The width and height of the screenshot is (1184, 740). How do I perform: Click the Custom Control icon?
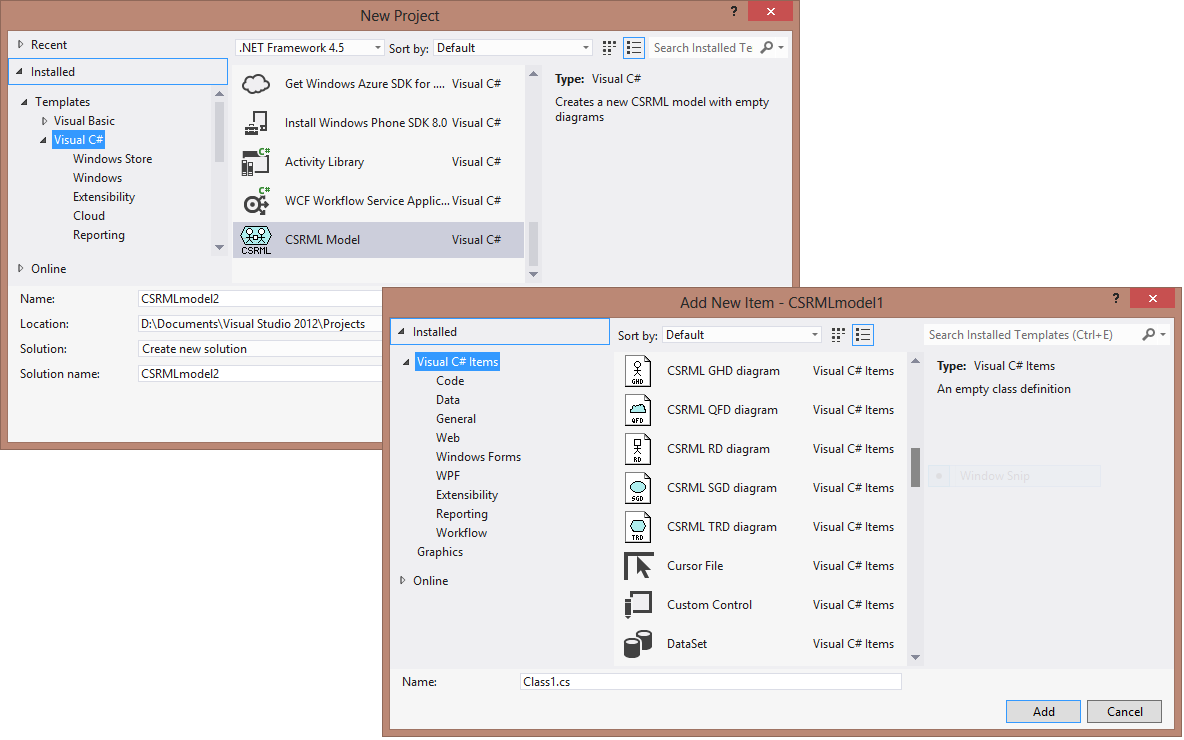click(638, 605)
